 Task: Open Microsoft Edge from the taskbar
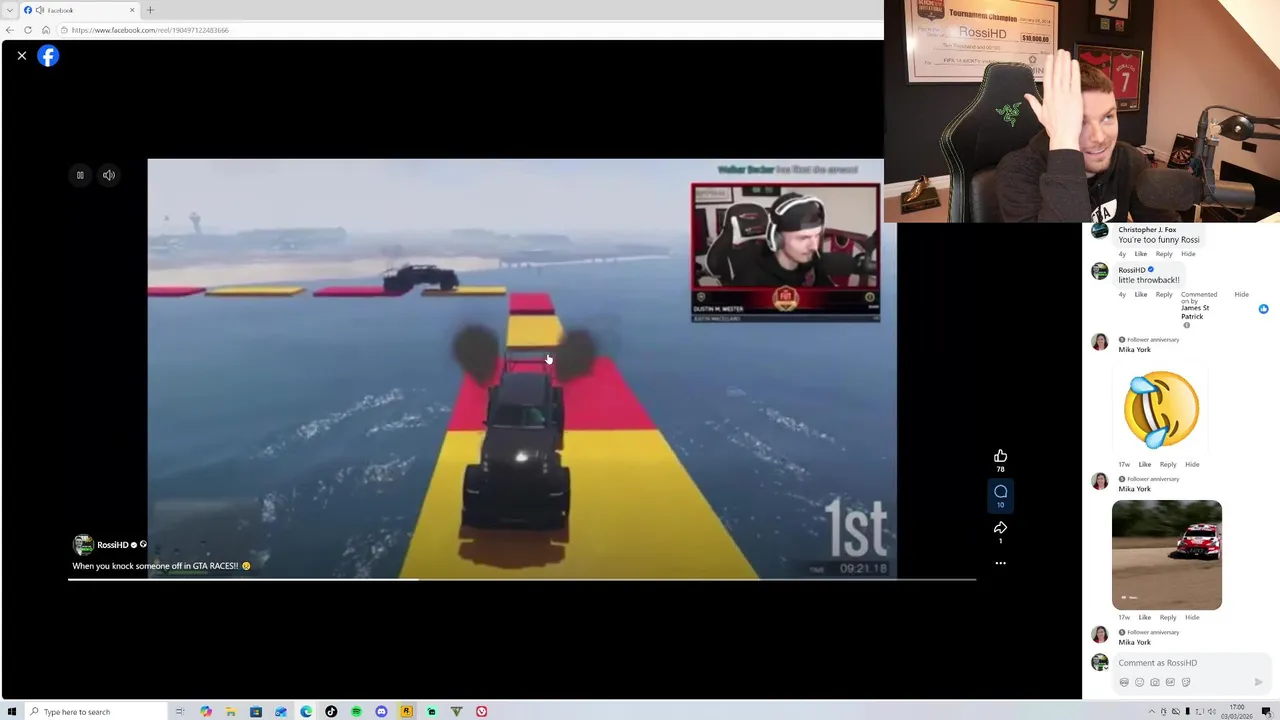point(306,712)
